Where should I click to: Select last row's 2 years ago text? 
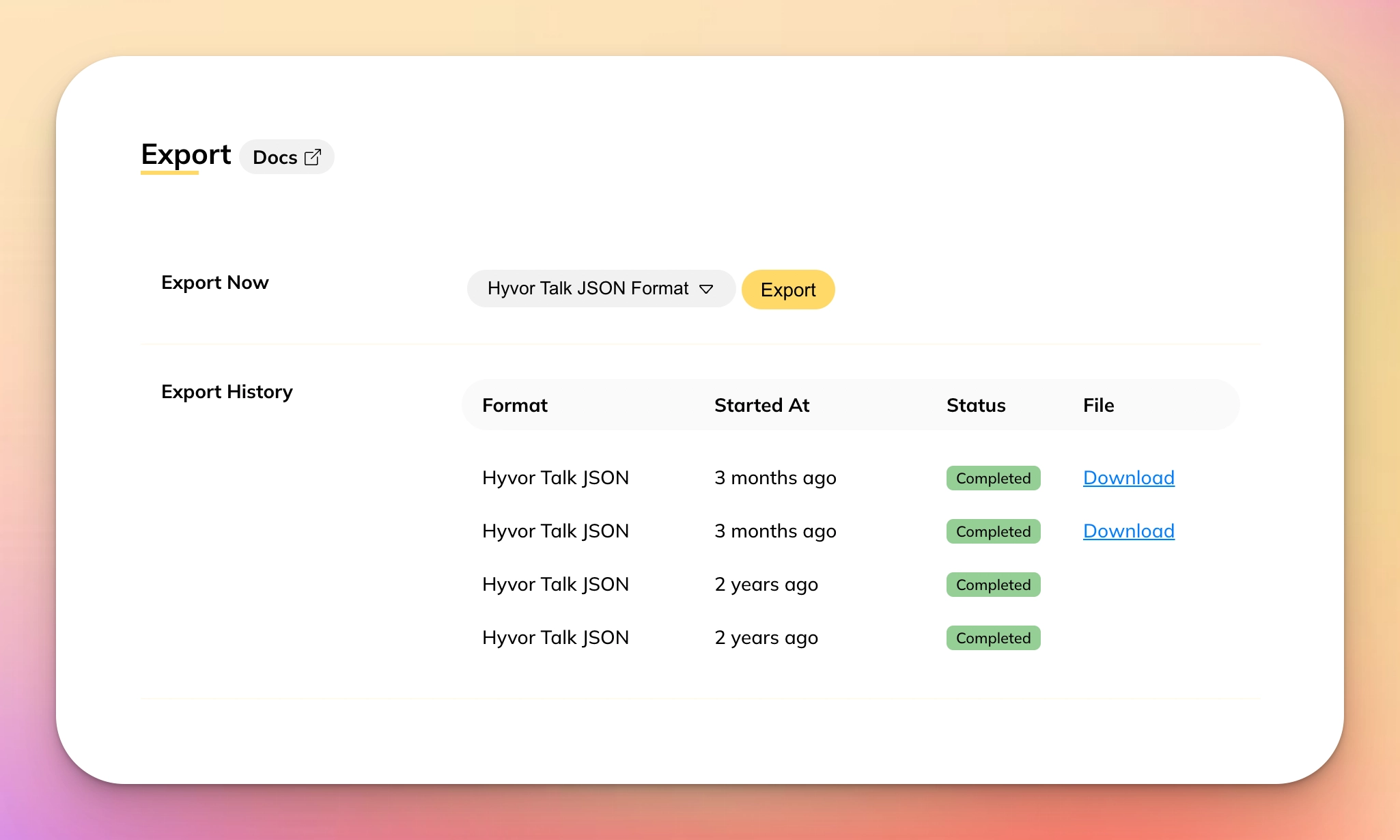pos(766,638)
